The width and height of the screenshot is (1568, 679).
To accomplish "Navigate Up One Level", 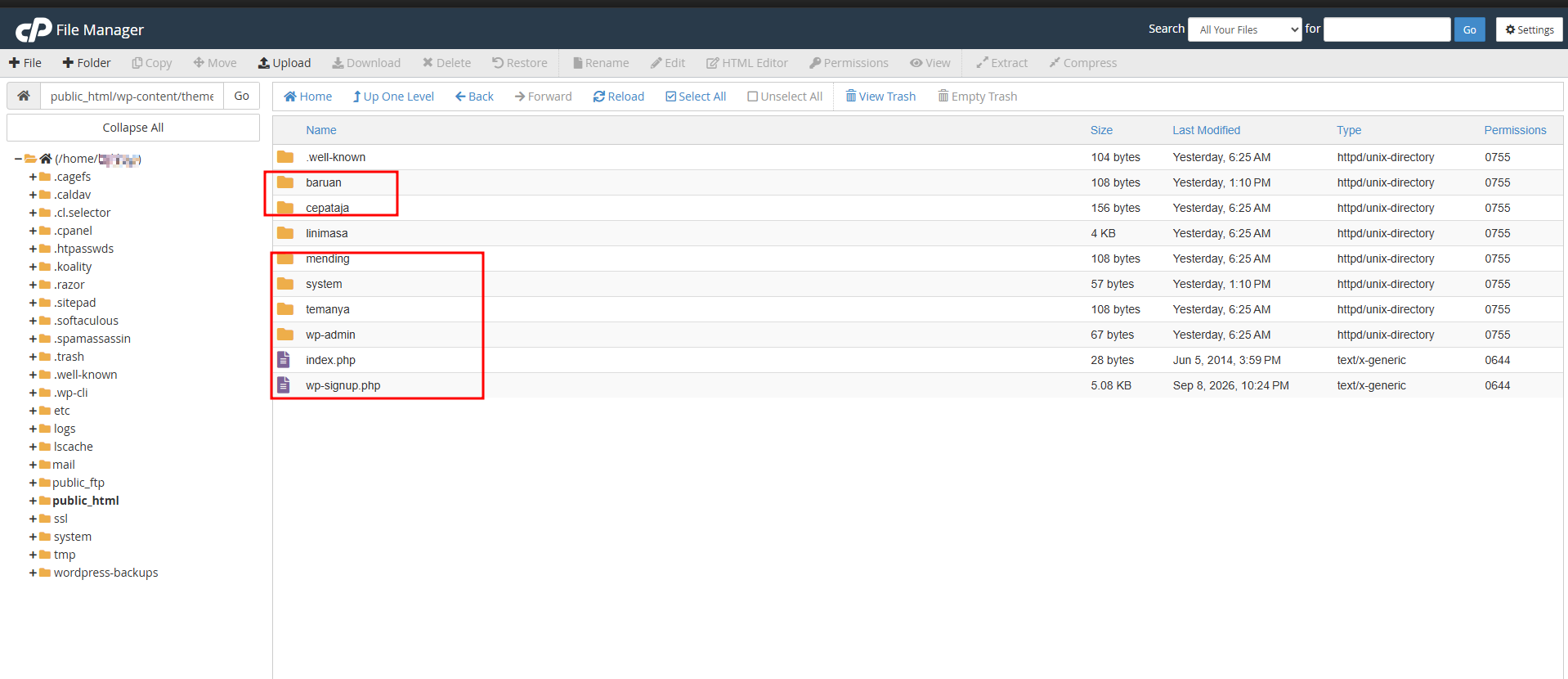I will point(393,97).
